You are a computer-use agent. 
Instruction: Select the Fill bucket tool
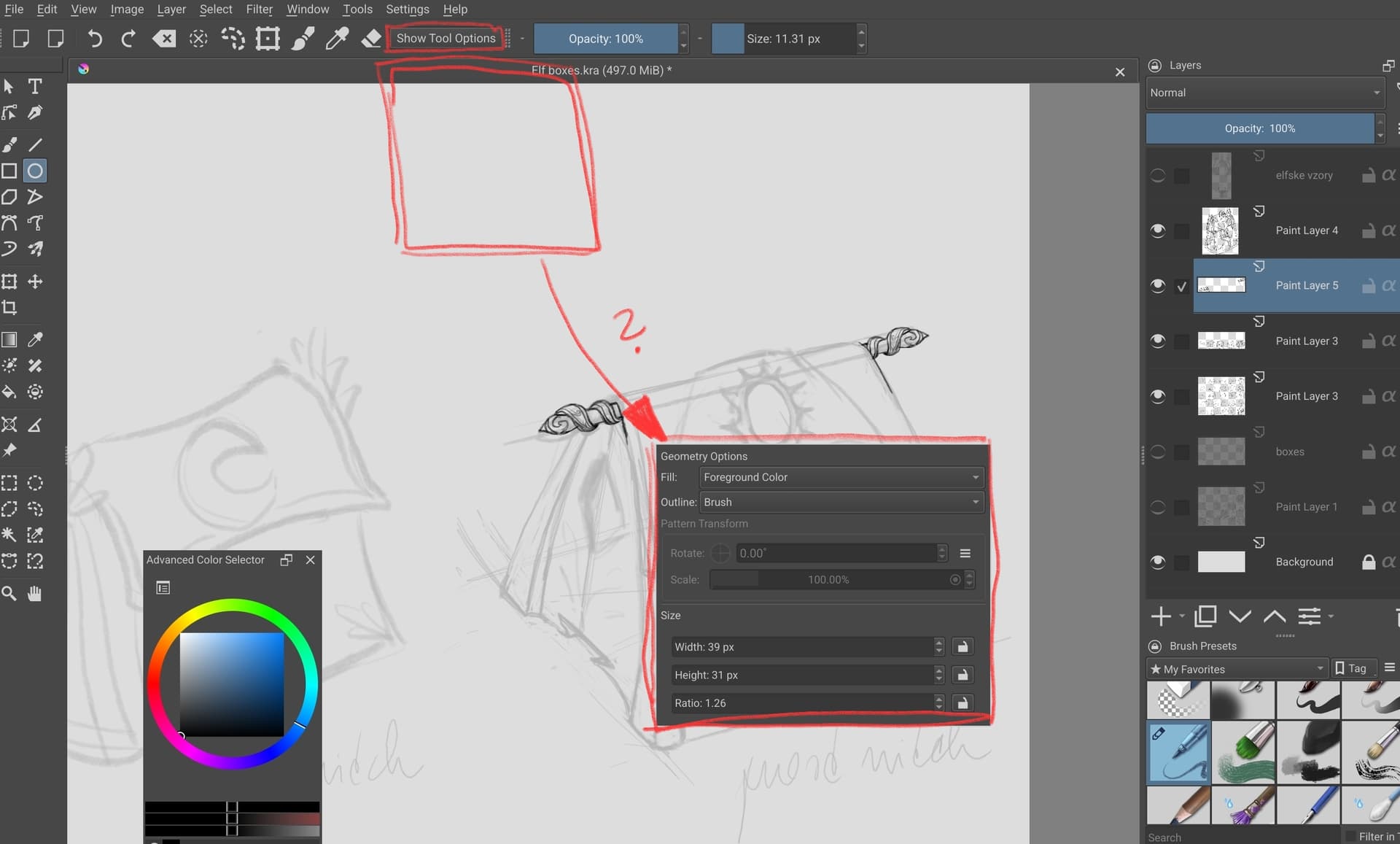tap(9, 392)
